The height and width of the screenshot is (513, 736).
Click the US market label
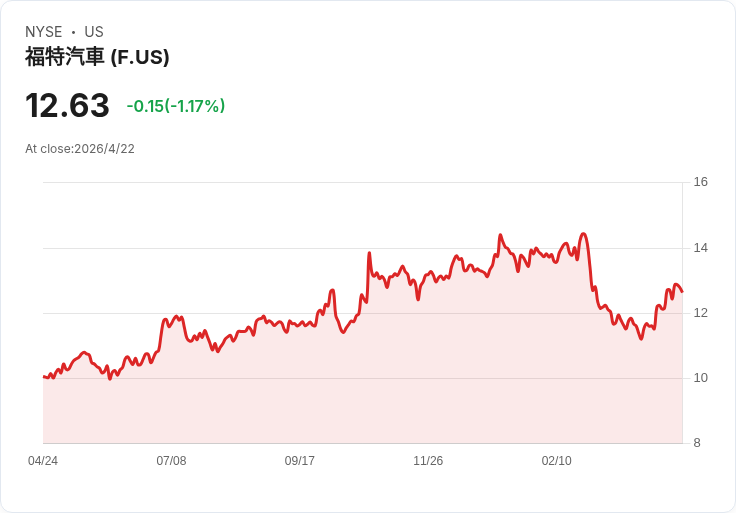click(94, 32)
